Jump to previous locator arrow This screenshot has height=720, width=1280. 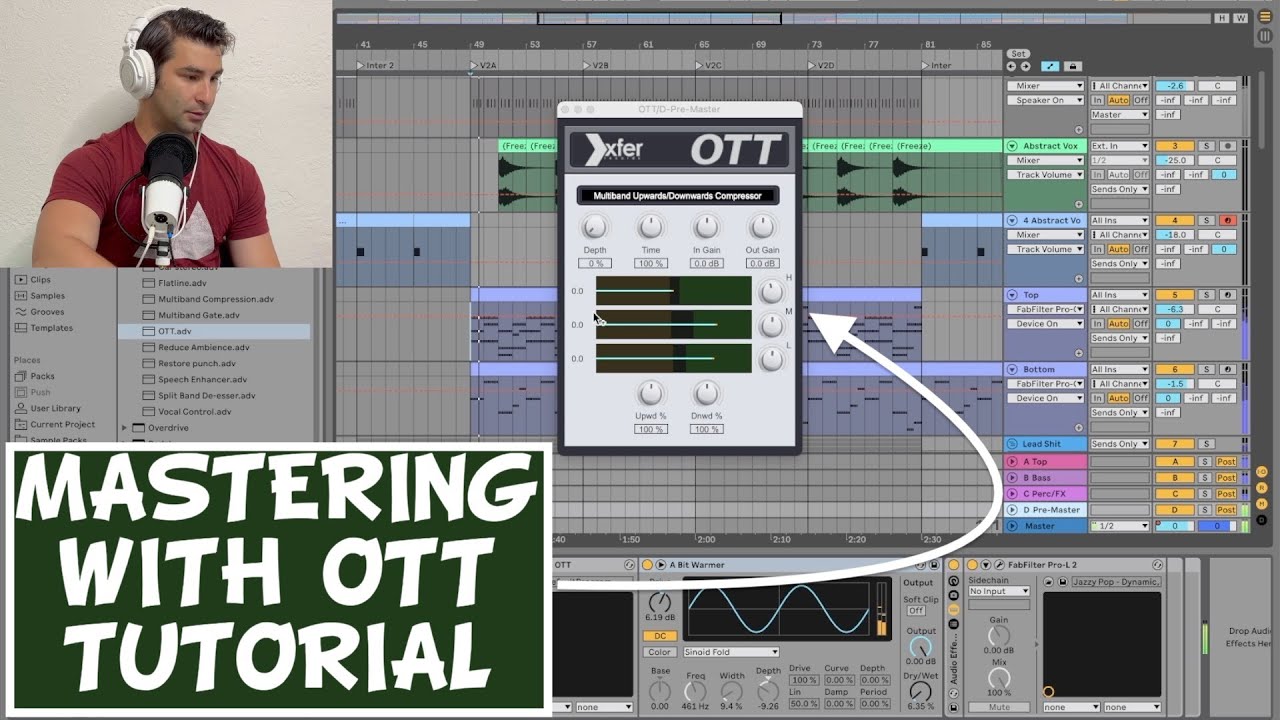click(x=1011, y=66)
